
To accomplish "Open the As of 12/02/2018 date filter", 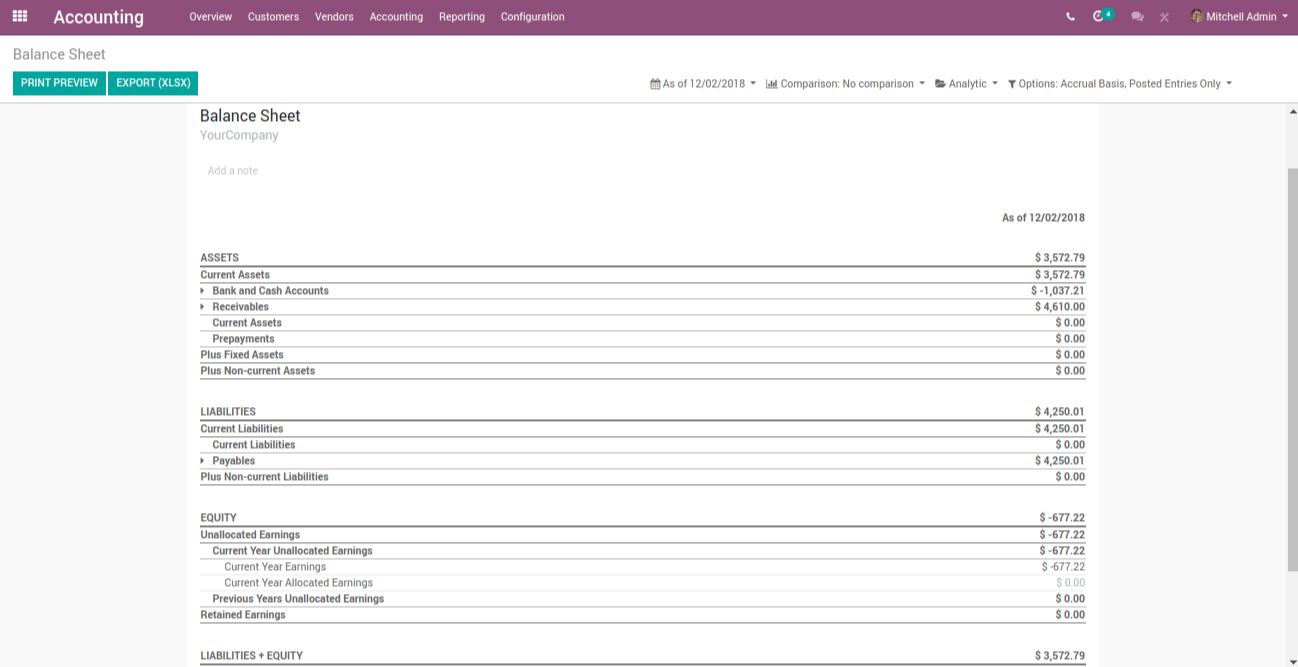I will click(x=703, y=84).
